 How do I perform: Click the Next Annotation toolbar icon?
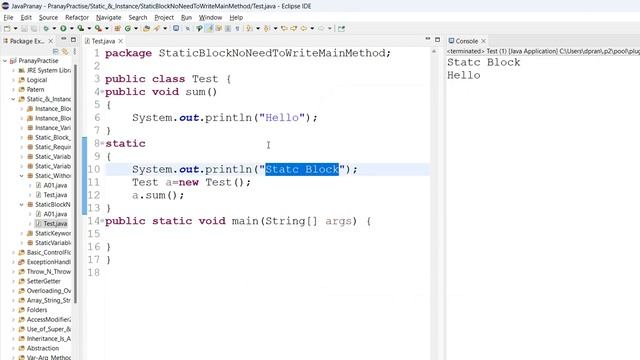[x=248, y=29]
